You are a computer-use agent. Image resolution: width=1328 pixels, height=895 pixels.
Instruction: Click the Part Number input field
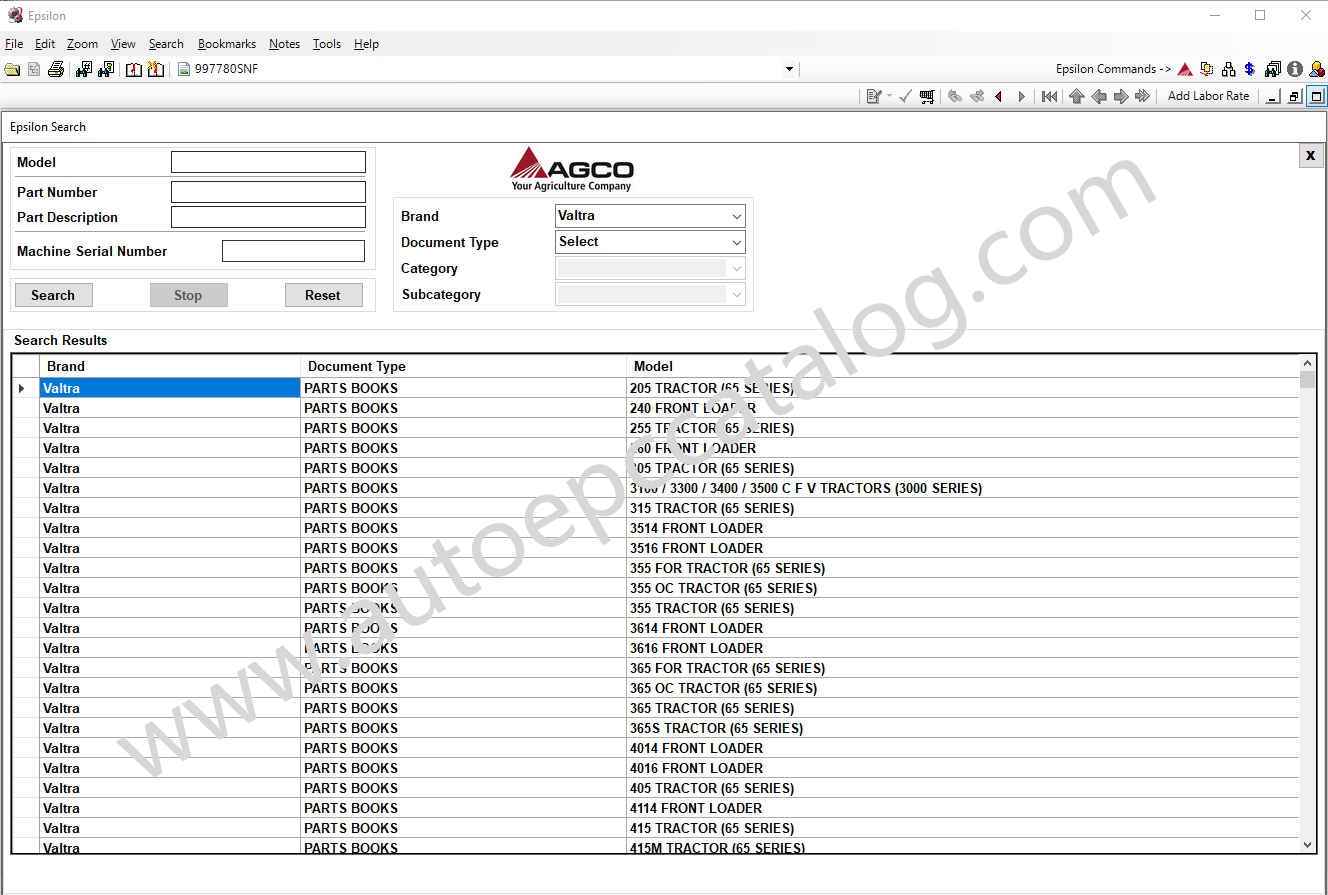click(x=268, y=192)
